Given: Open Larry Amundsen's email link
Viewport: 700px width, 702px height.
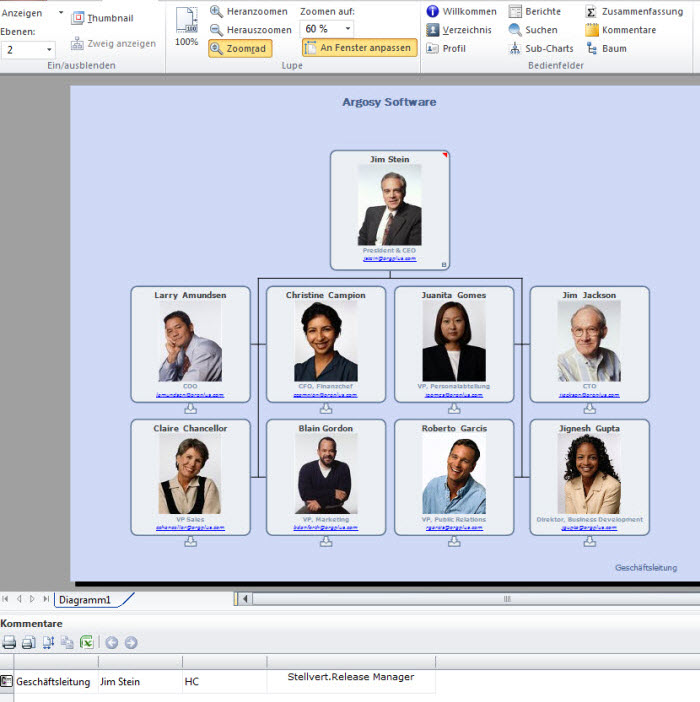Looking at the screenshot, I should (x=190, y=395).
